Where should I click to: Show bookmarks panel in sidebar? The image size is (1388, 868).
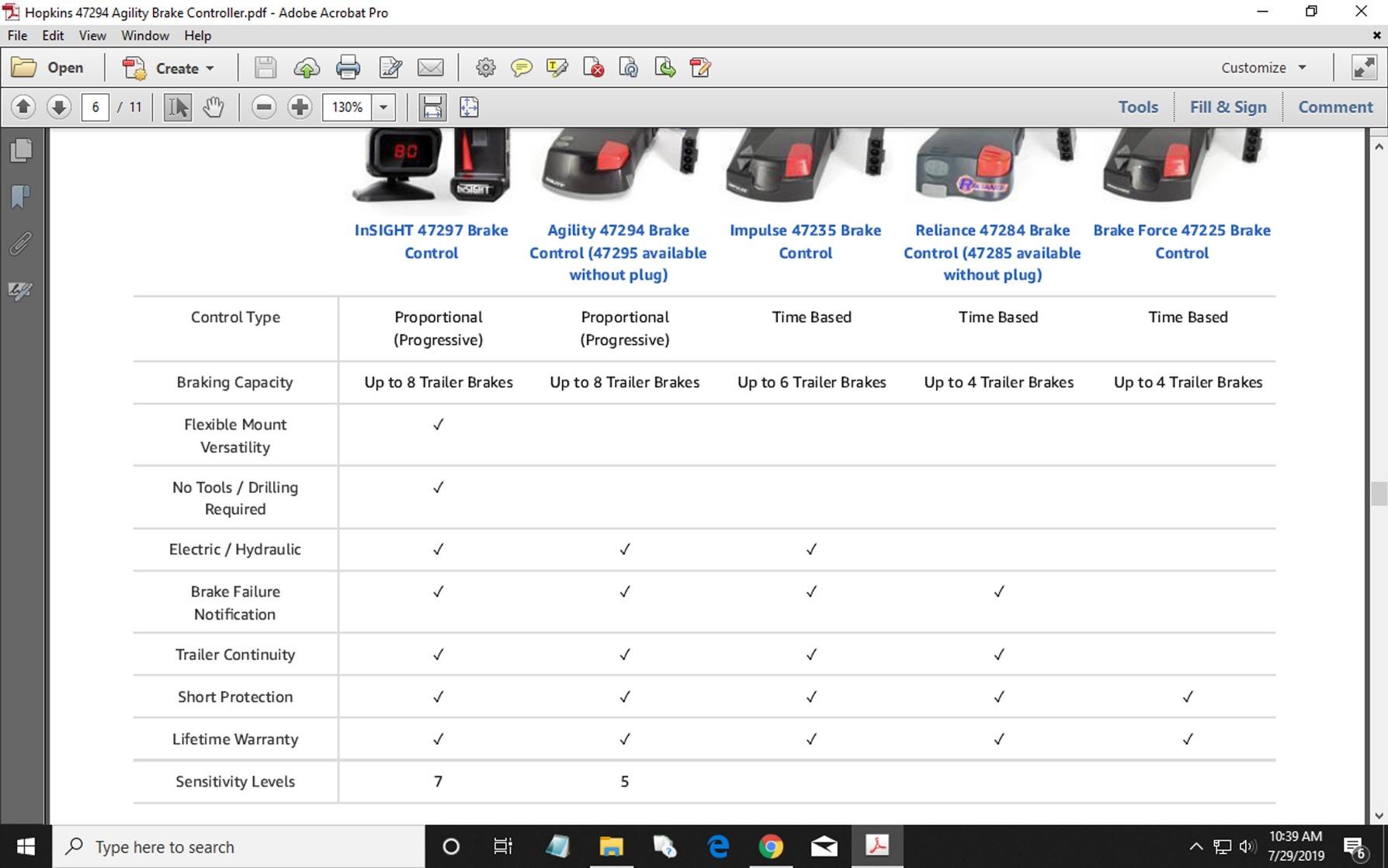point(21,196)
